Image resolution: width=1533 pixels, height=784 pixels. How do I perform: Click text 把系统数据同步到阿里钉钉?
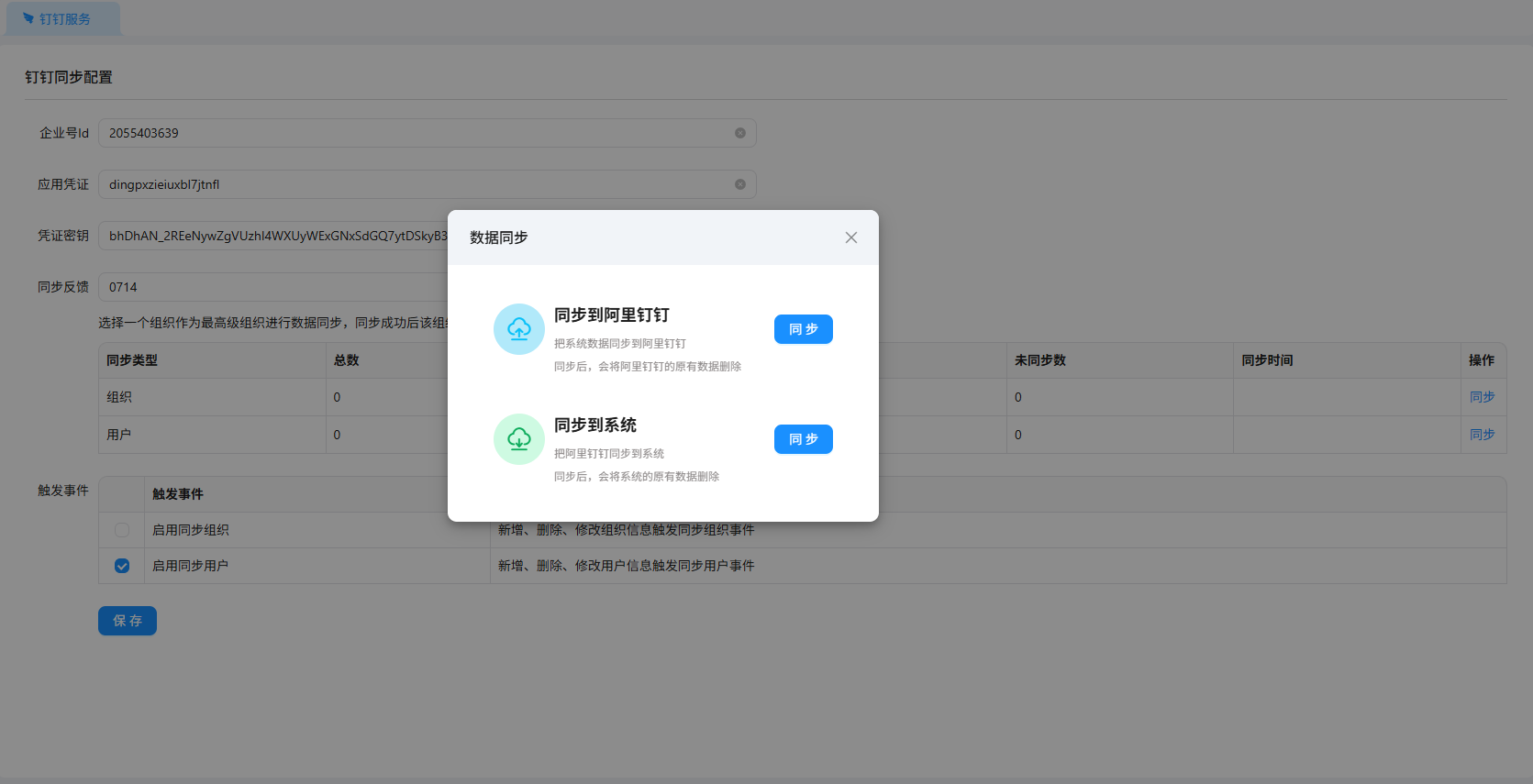tap(620, 344)
